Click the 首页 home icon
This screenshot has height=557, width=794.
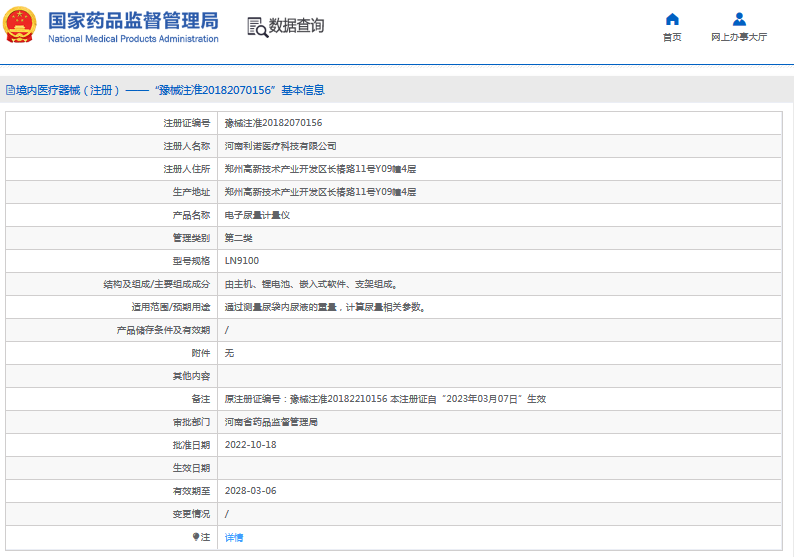click(x=672, y=19)
